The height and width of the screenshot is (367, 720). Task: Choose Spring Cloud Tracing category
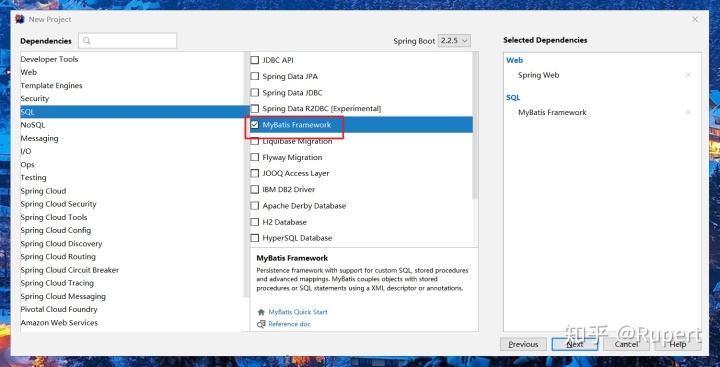[57, 283]
